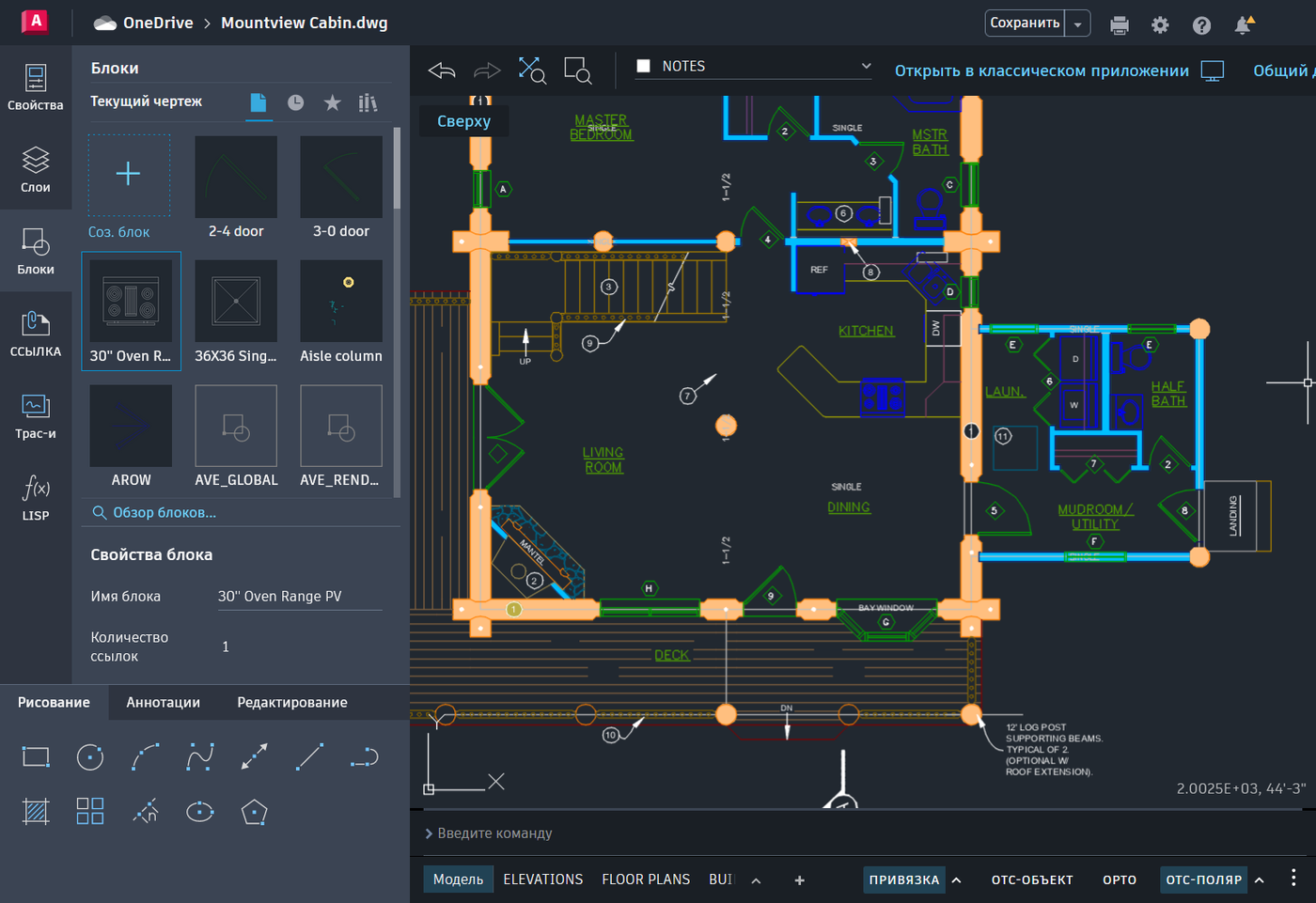Click the OneDrive breadcrumb
The width and height of the screenshot is (1316, 903).
point(158,23)
